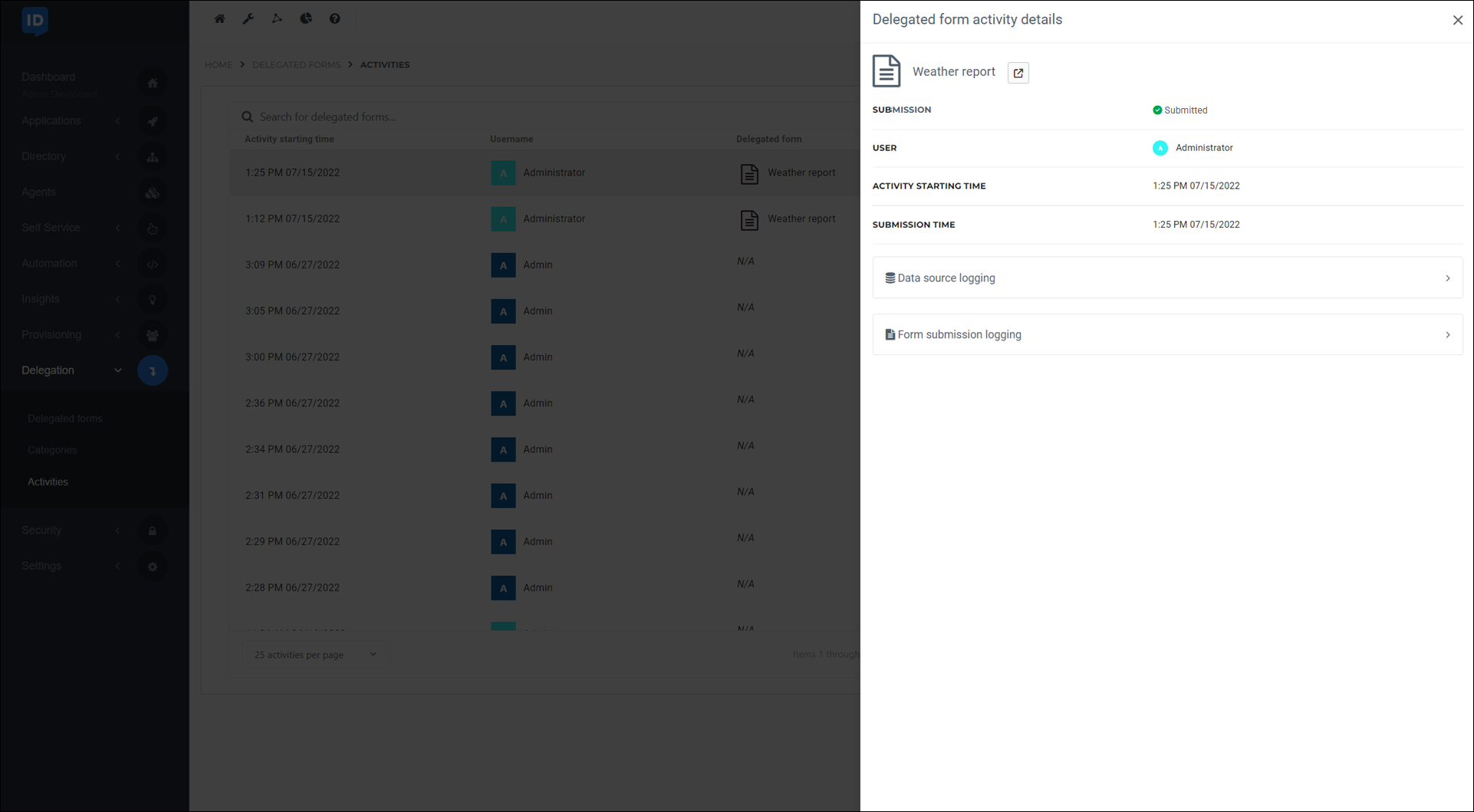Image resolution: width=1474 pixels, height=812 pixels.
Task: Click the Security lock icon in sidebar
Action: pos(153,530)
